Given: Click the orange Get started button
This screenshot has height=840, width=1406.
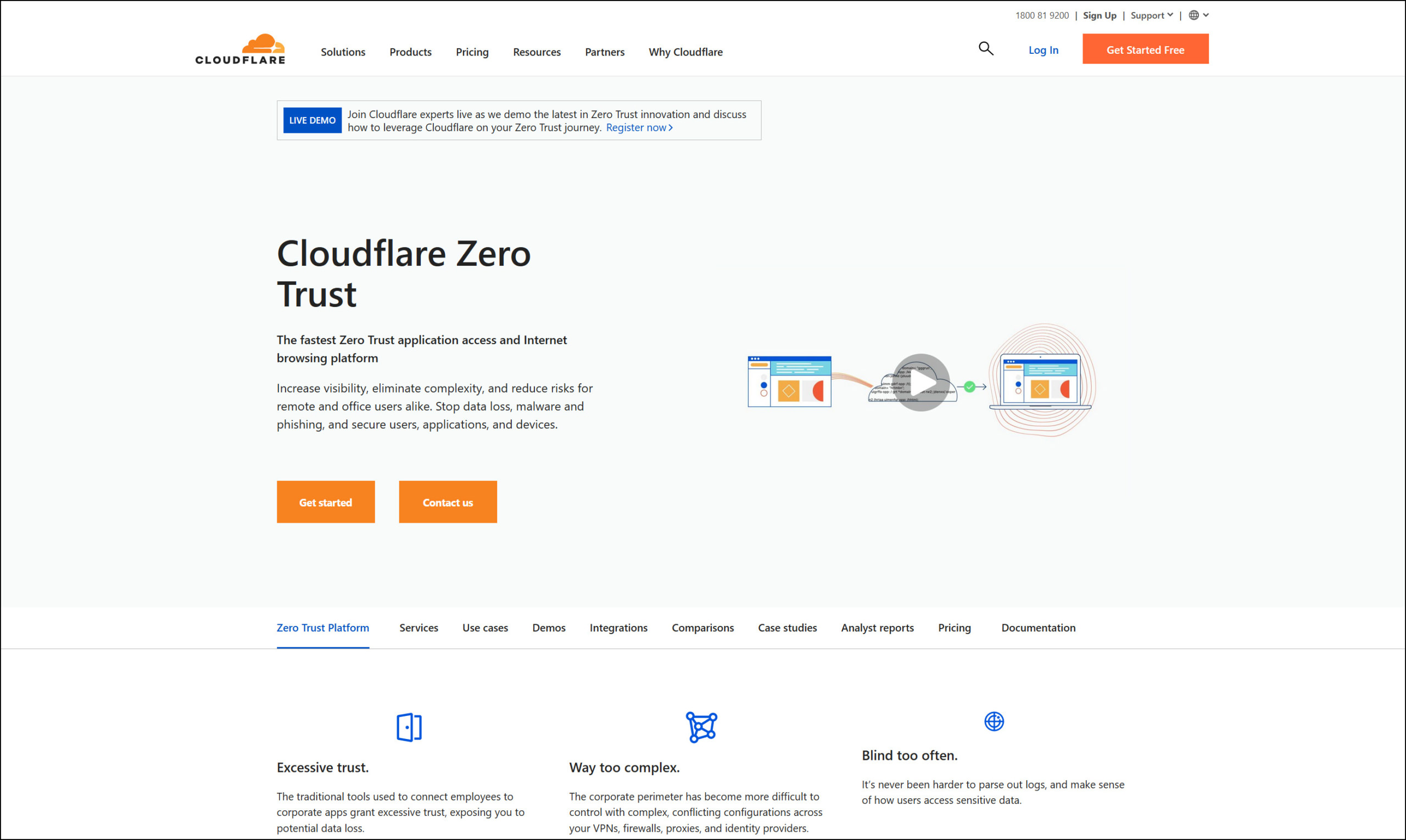Looking at the screenshot, I should [x=326, y=502].
